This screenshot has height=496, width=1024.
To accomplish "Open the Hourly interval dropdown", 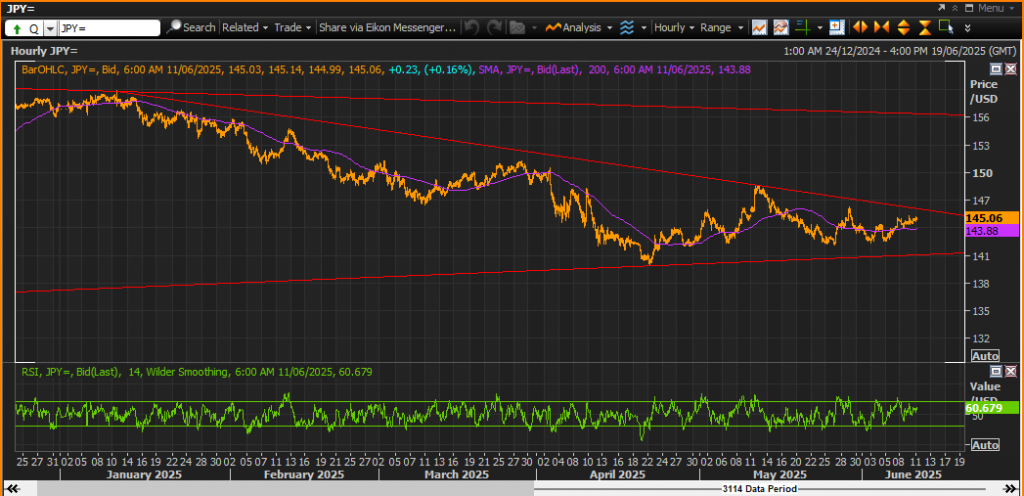I will click(x=674, y=27).
